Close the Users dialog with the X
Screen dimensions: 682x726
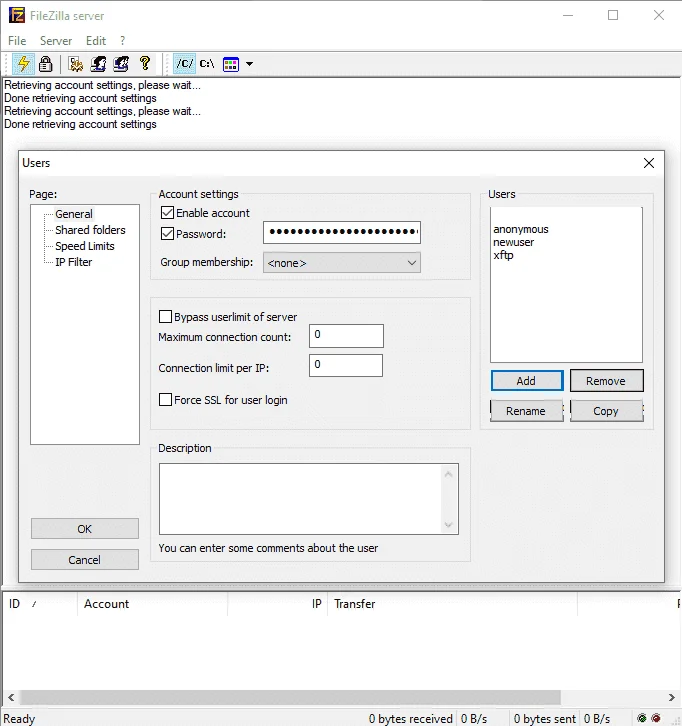649,163
